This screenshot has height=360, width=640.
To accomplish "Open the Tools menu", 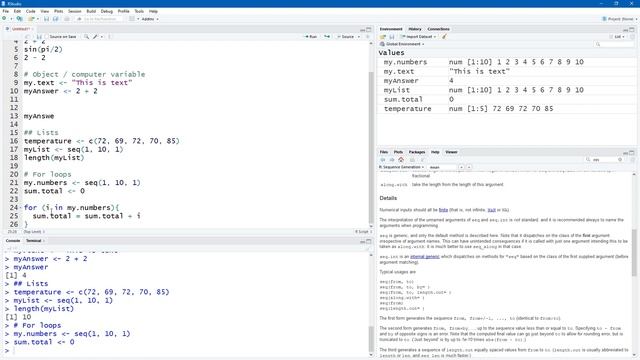I will [139, 11].
